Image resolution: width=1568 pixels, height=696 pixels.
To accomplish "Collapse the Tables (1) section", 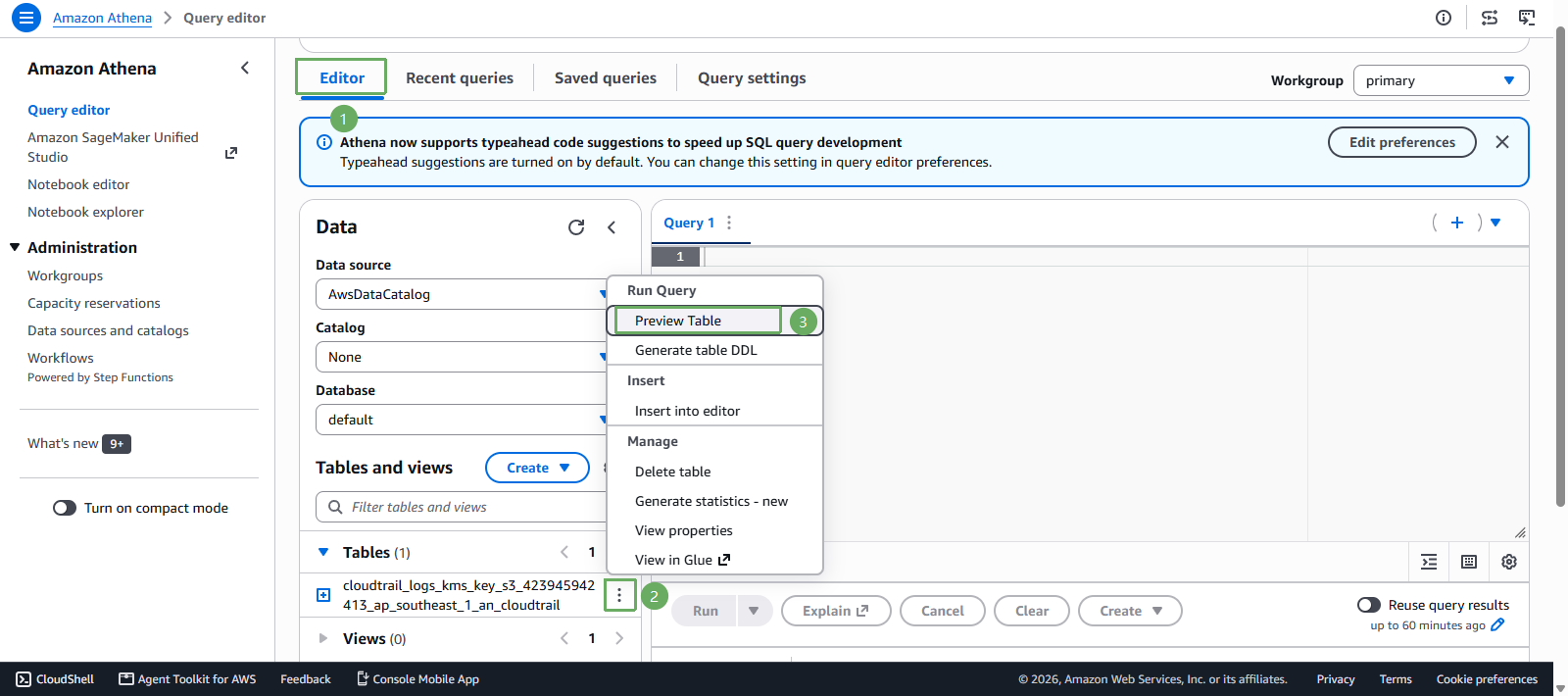I will (323, 552).
